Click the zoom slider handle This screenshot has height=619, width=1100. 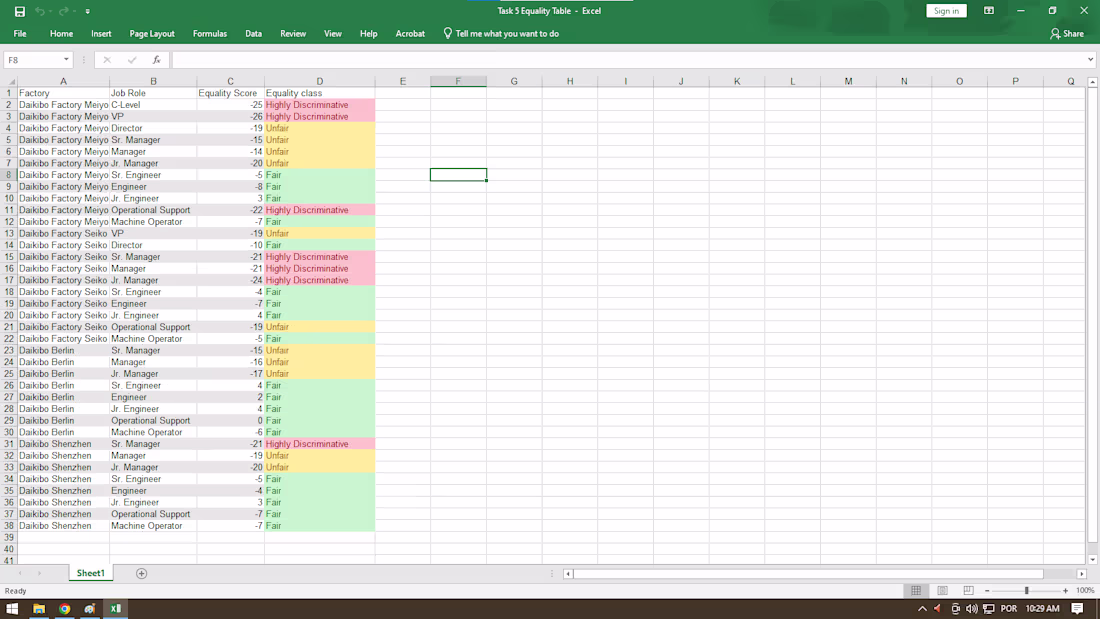pos(1026,591)
